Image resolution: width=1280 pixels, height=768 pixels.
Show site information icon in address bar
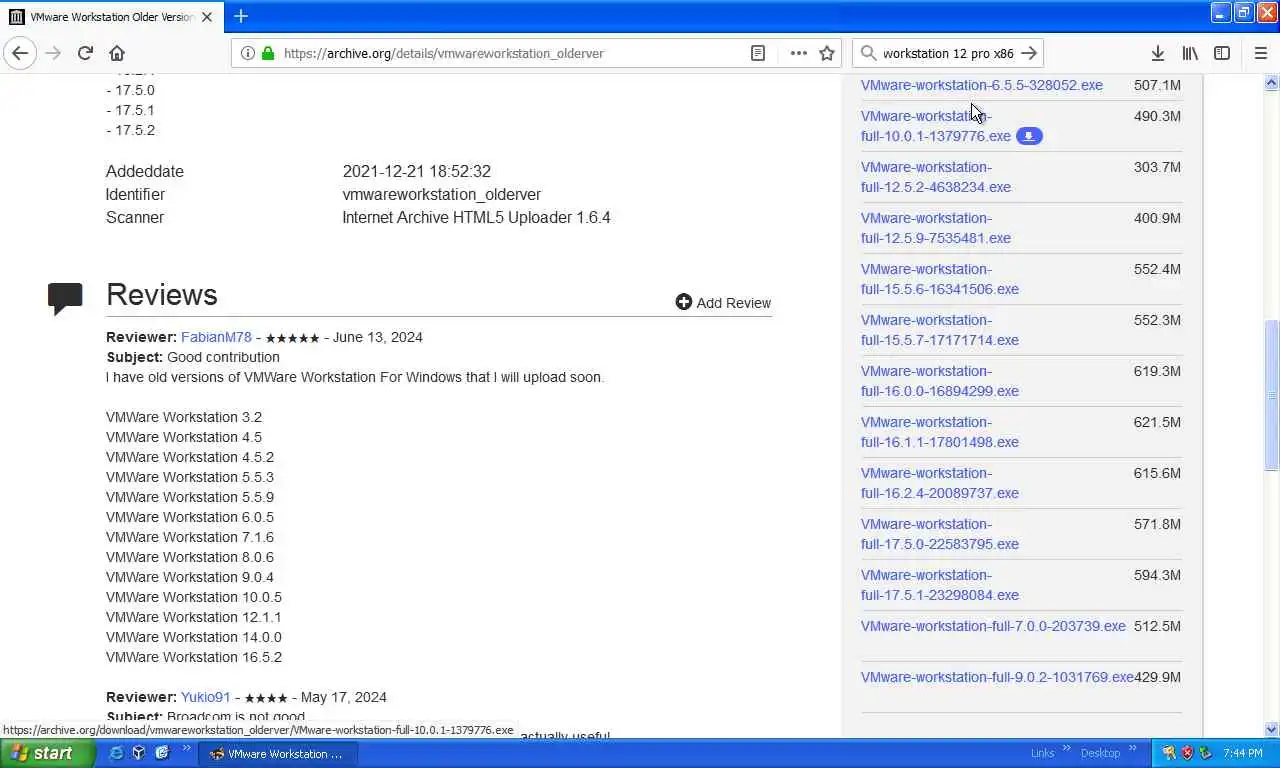(248, 53)
